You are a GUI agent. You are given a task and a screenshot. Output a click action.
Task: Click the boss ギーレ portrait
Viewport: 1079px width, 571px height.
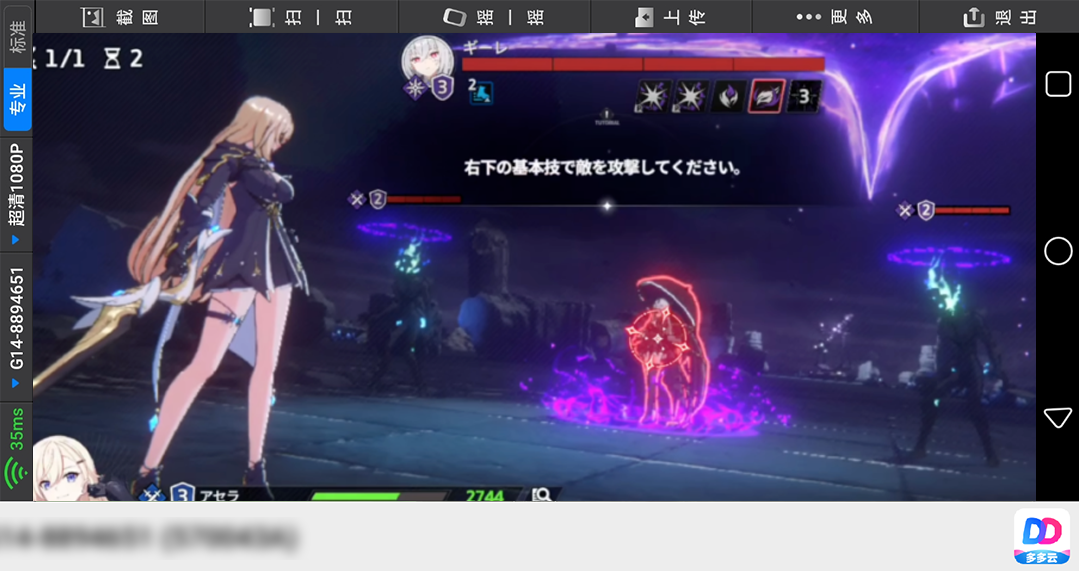tap(427, 61)
